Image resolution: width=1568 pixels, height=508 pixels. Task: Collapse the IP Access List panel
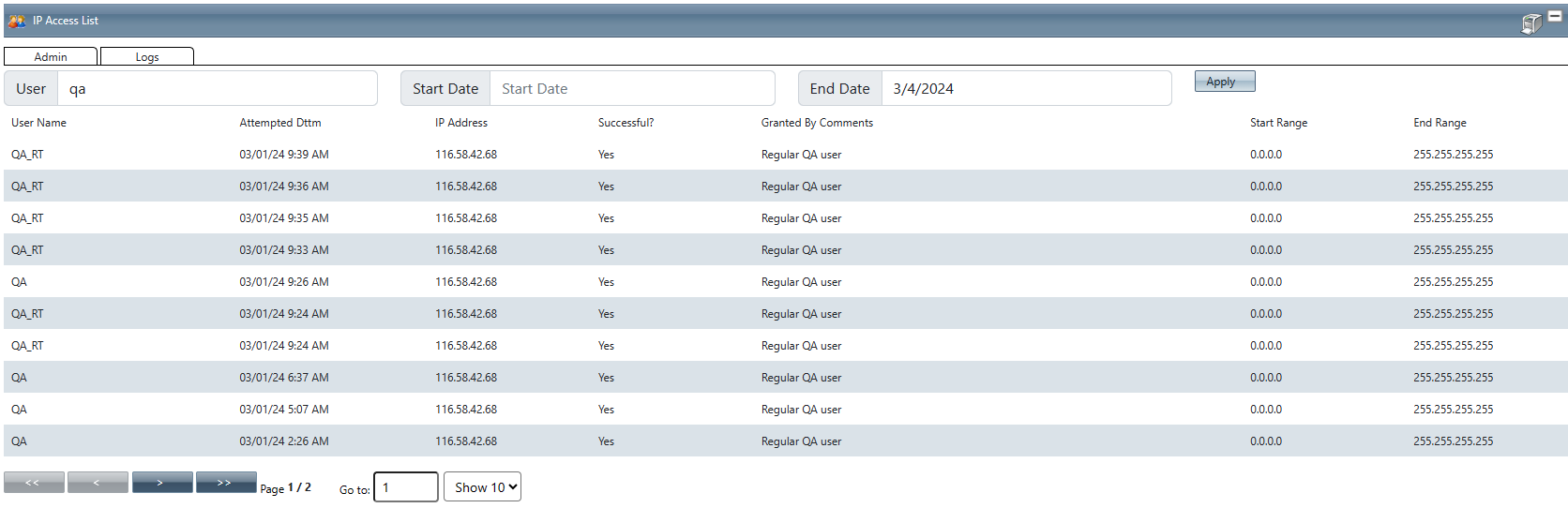pos(1555,16)
